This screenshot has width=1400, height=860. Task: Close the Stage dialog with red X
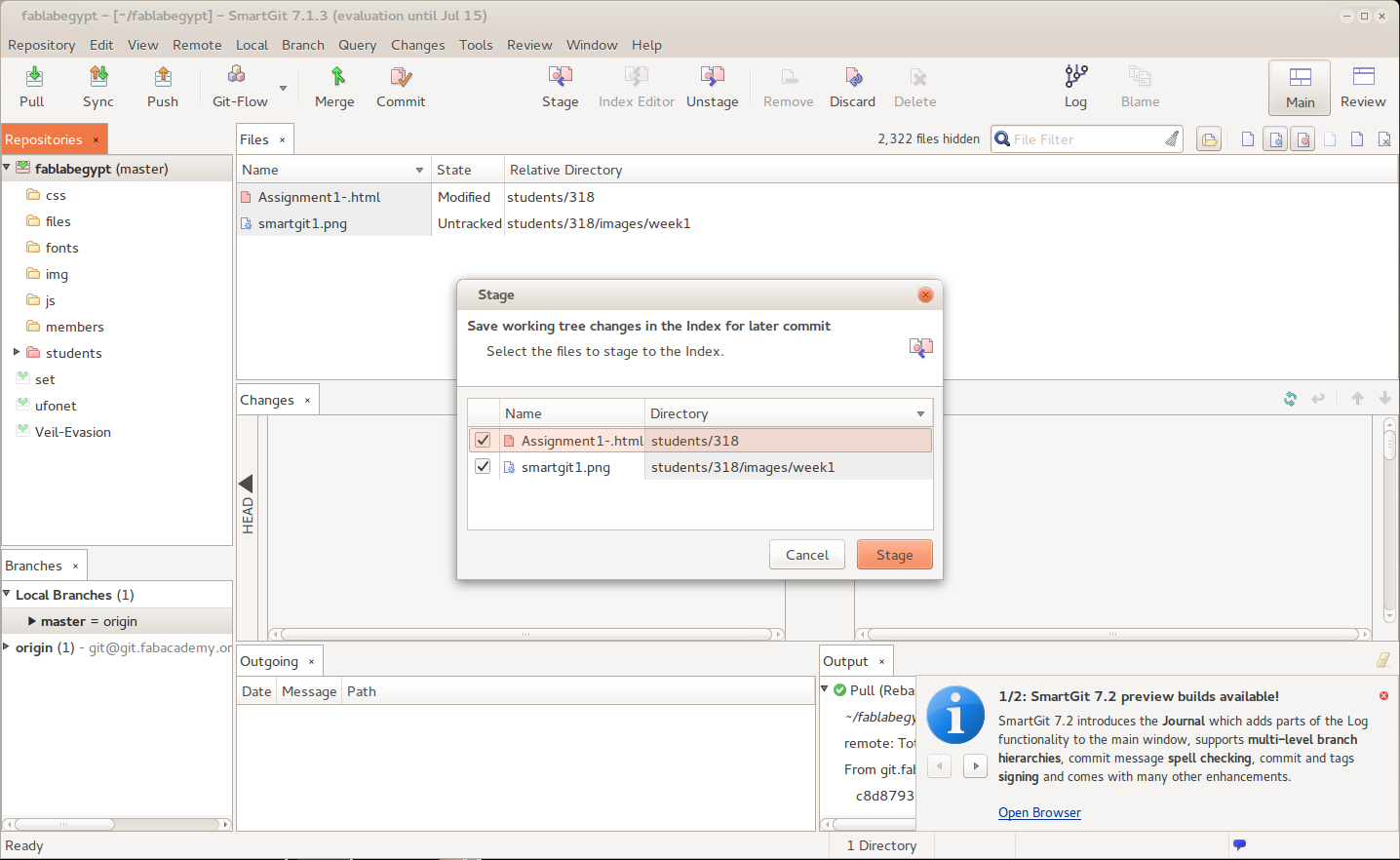925,294
